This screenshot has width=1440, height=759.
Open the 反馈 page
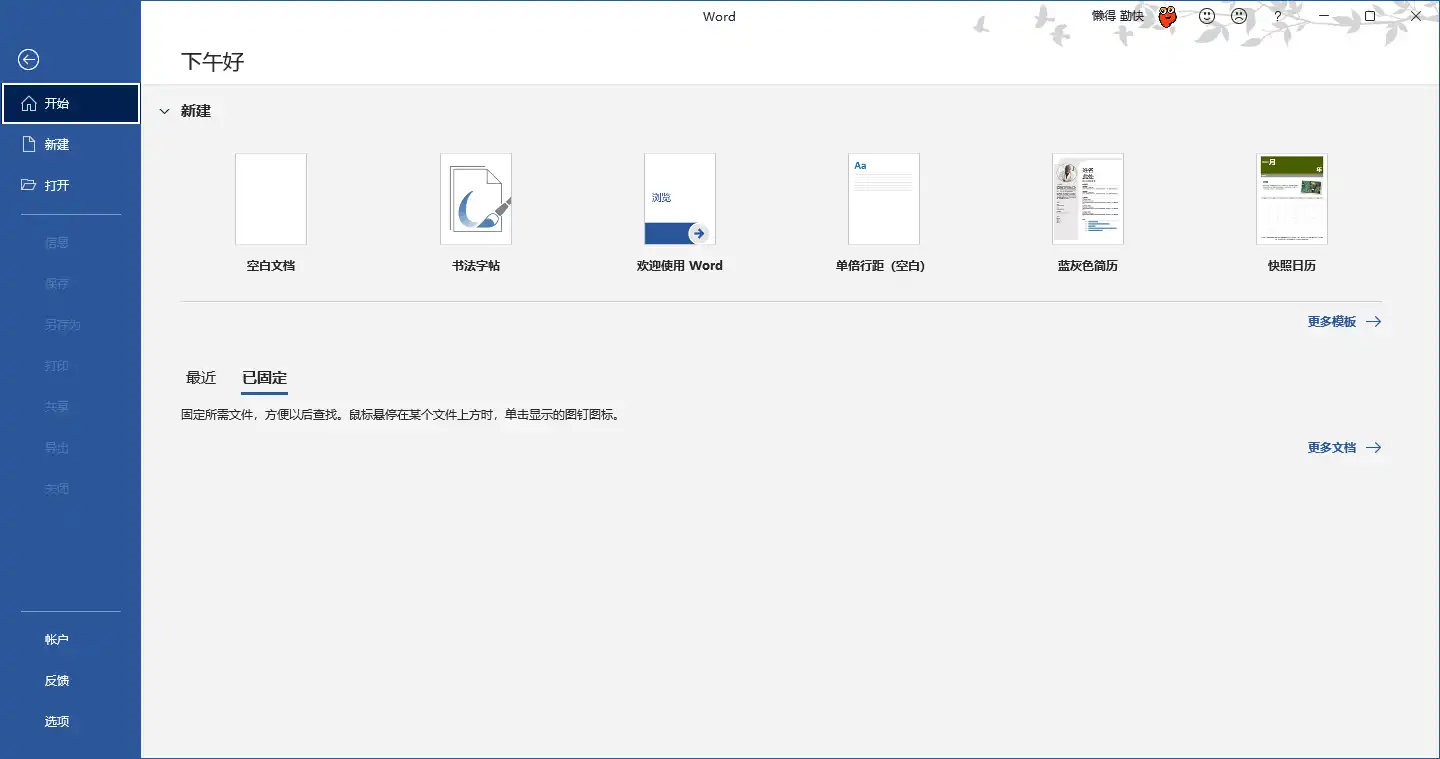click(x=70, y=680)
